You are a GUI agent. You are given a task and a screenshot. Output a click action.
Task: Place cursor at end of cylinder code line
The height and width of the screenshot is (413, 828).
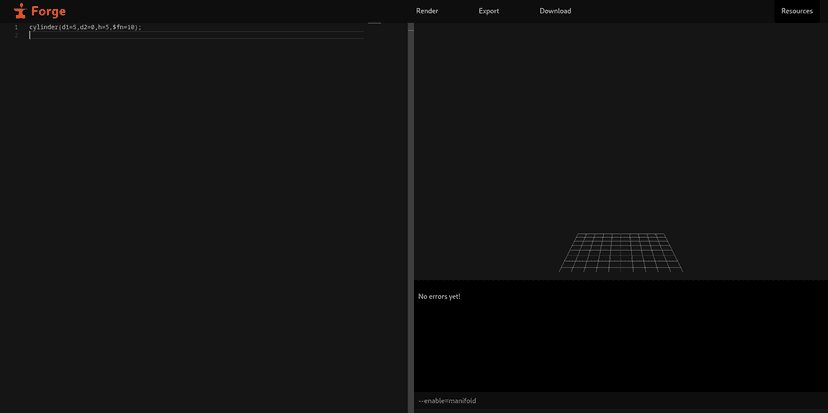coord(142,27)
